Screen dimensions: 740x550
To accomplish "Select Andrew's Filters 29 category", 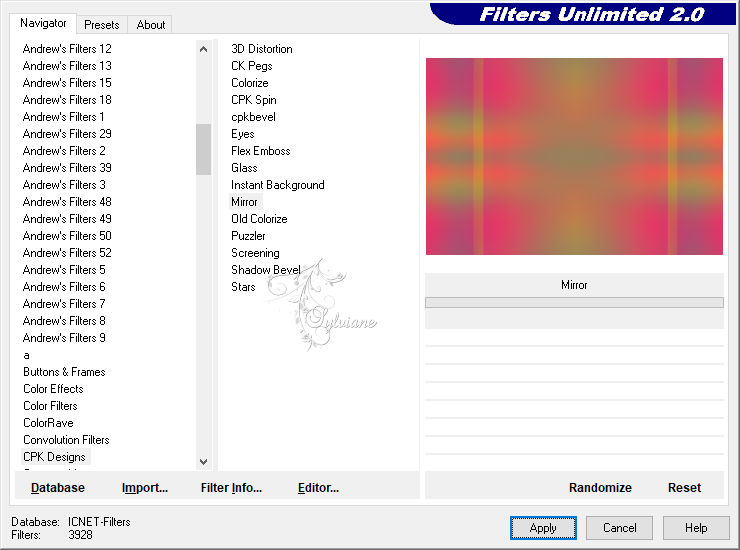I will (67, 134).
